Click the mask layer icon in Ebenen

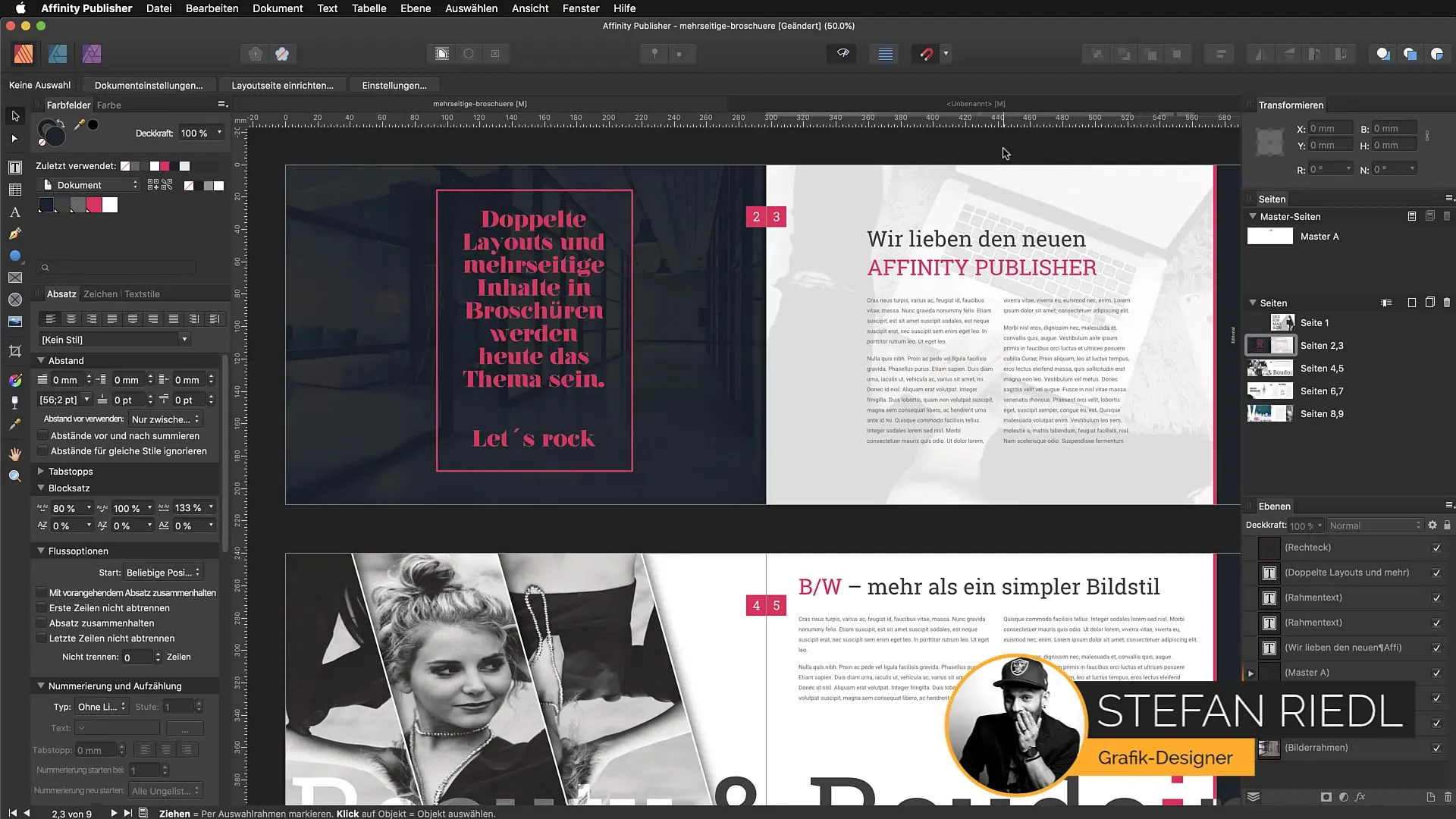[x=1326, y=797]
